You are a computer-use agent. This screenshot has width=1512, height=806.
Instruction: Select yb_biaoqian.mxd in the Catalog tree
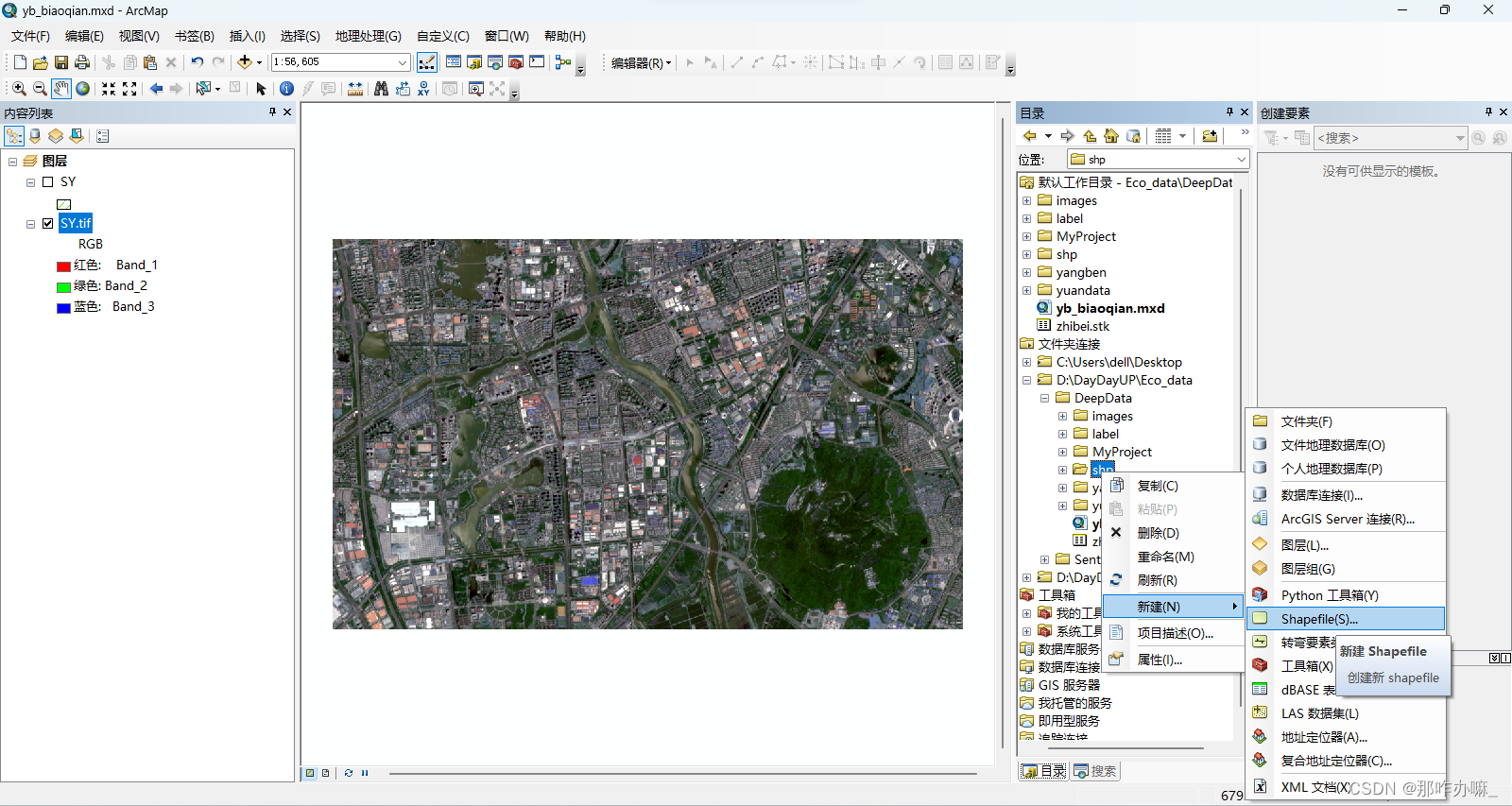(x=1110, y=308)
